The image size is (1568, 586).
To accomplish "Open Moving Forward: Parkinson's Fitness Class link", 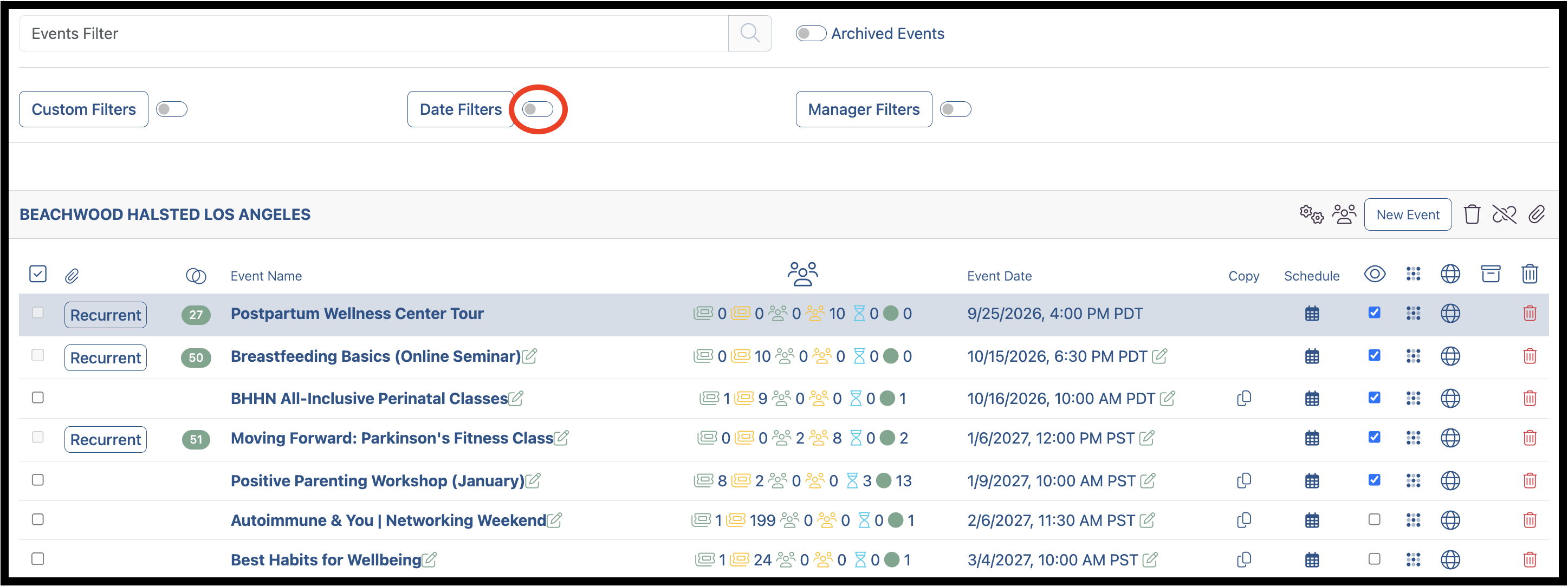I will pos(392,438).
